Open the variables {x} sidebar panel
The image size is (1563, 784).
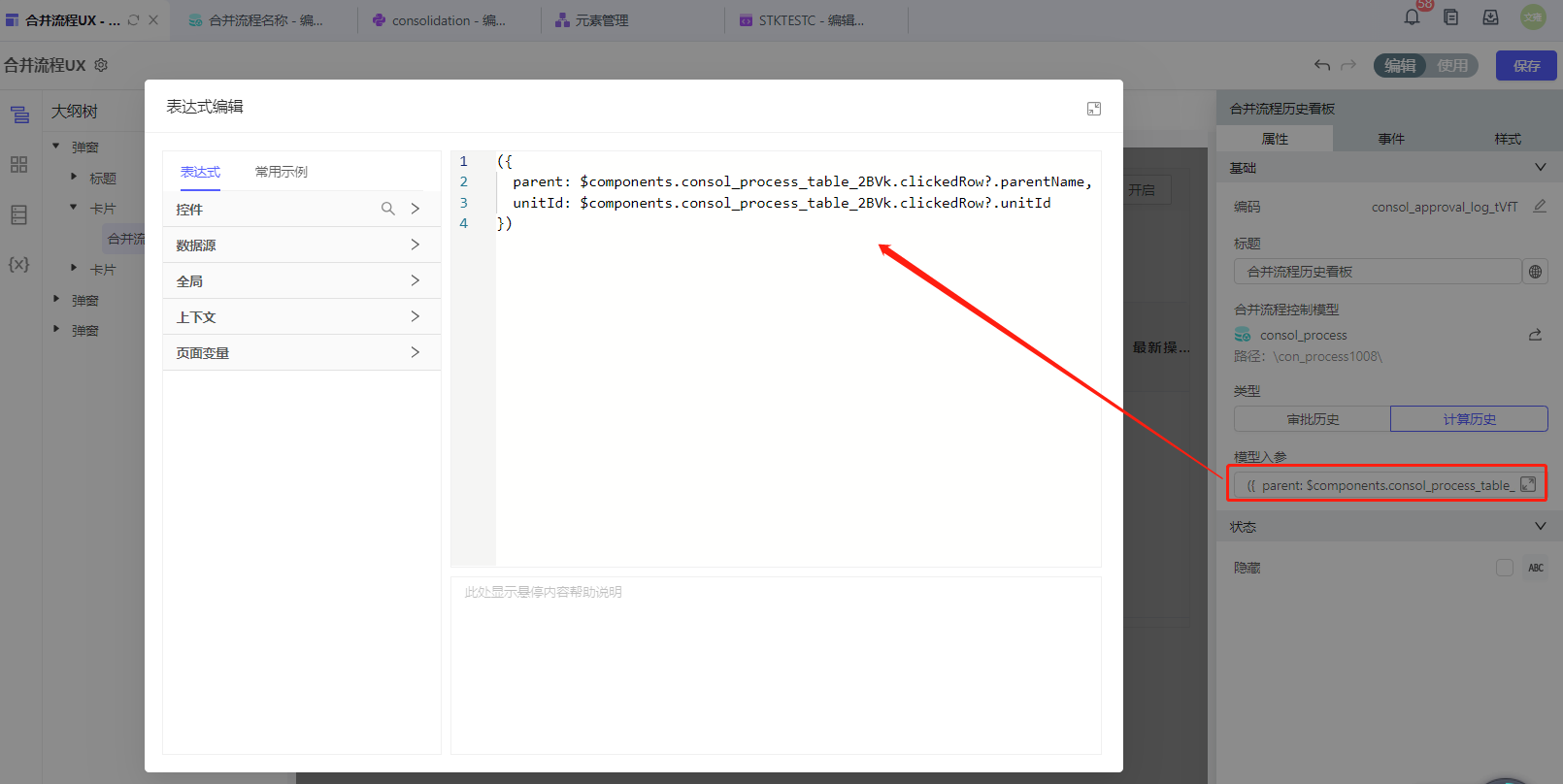(x=18, y=264)
